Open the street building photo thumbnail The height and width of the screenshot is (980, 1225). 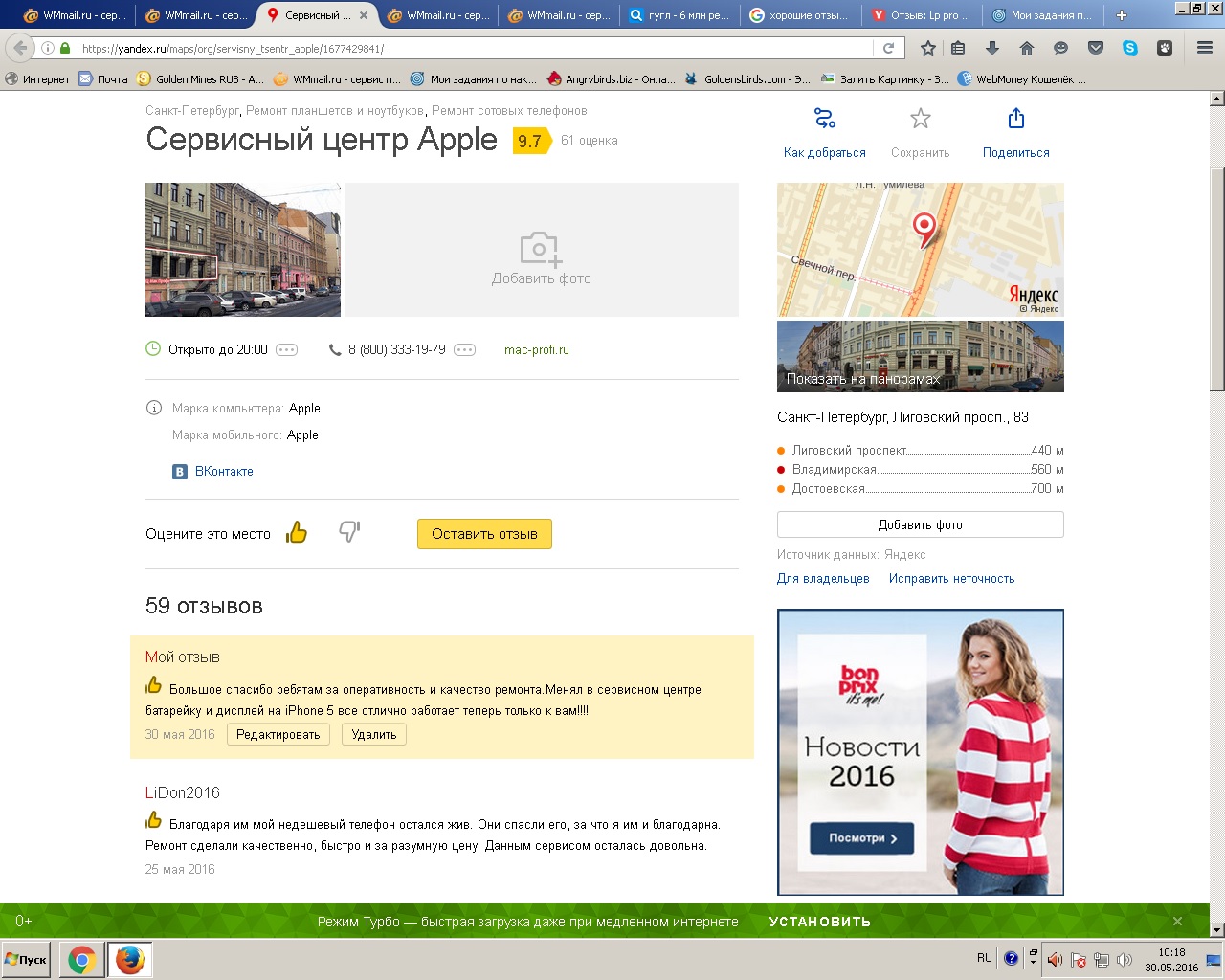pyautogui.click(x=243, y=250)
